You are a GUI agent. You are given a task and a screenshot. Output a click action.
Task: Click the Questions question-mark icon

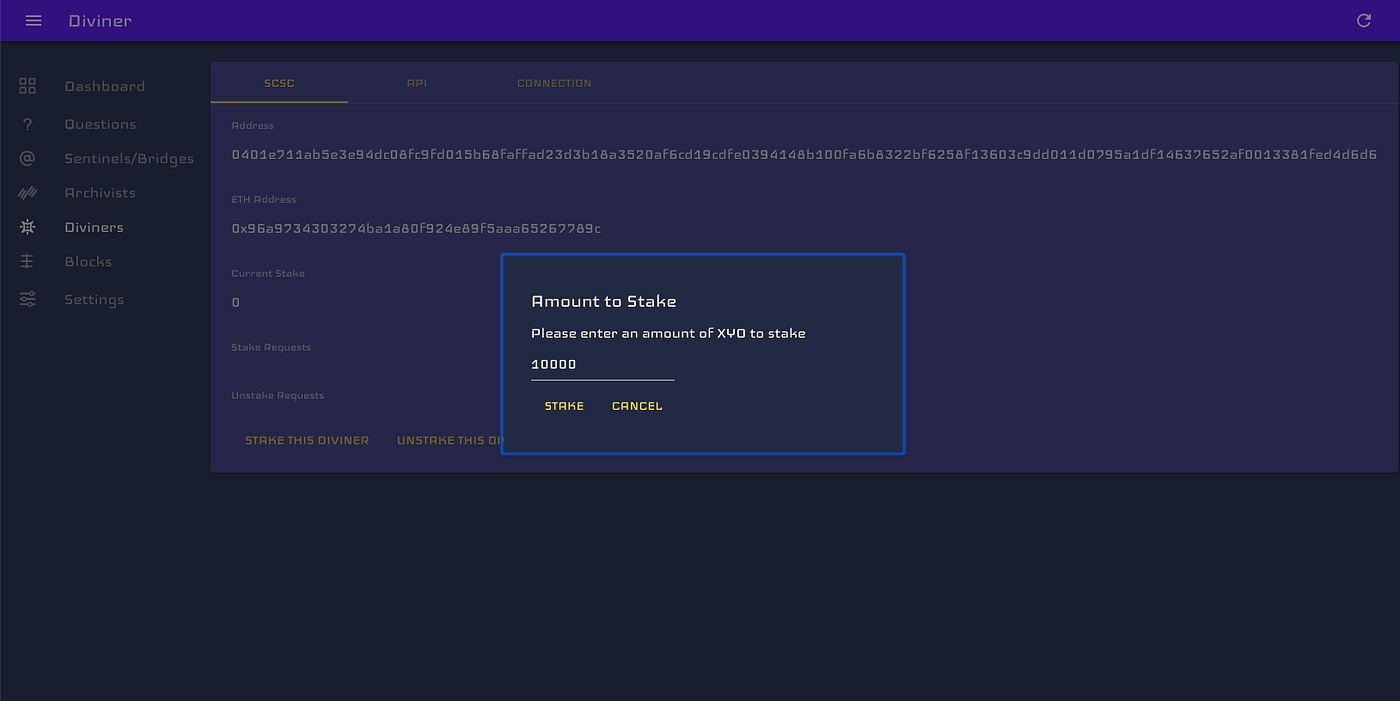(x=28, y=124)
